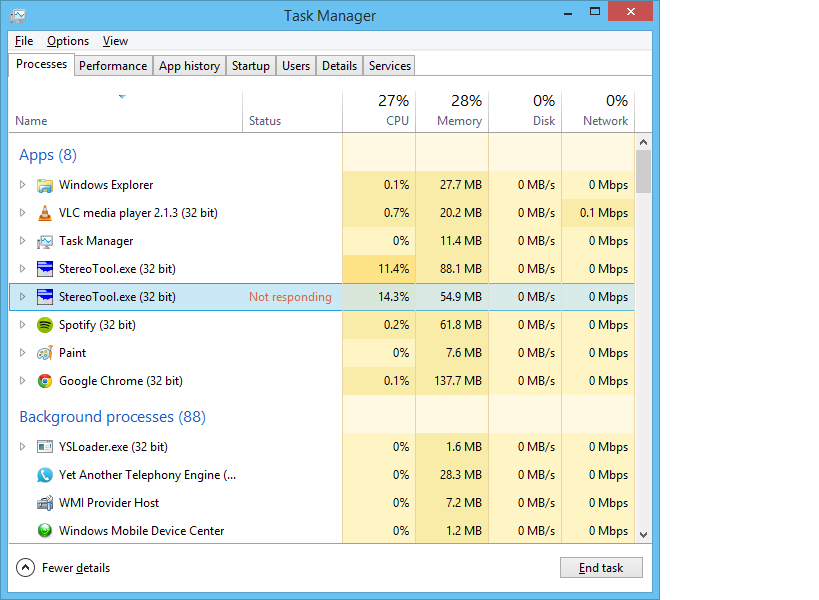Click the Task Manager row icon
The width and height of the screenshot is (819, 600).
(x=45, y=241)
